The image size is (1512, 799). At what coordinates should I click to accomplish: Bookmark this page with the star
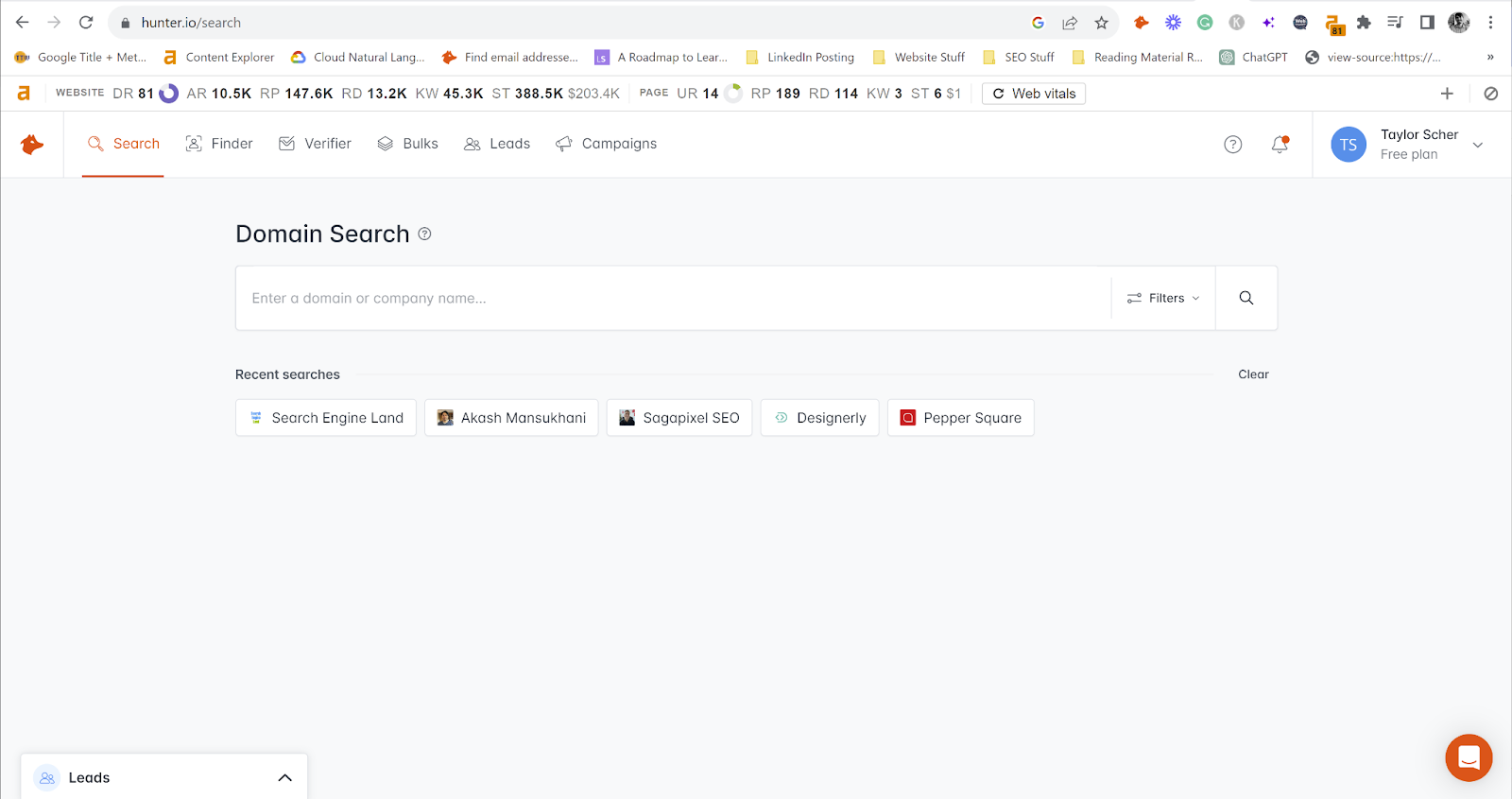tap(1101, 23)
